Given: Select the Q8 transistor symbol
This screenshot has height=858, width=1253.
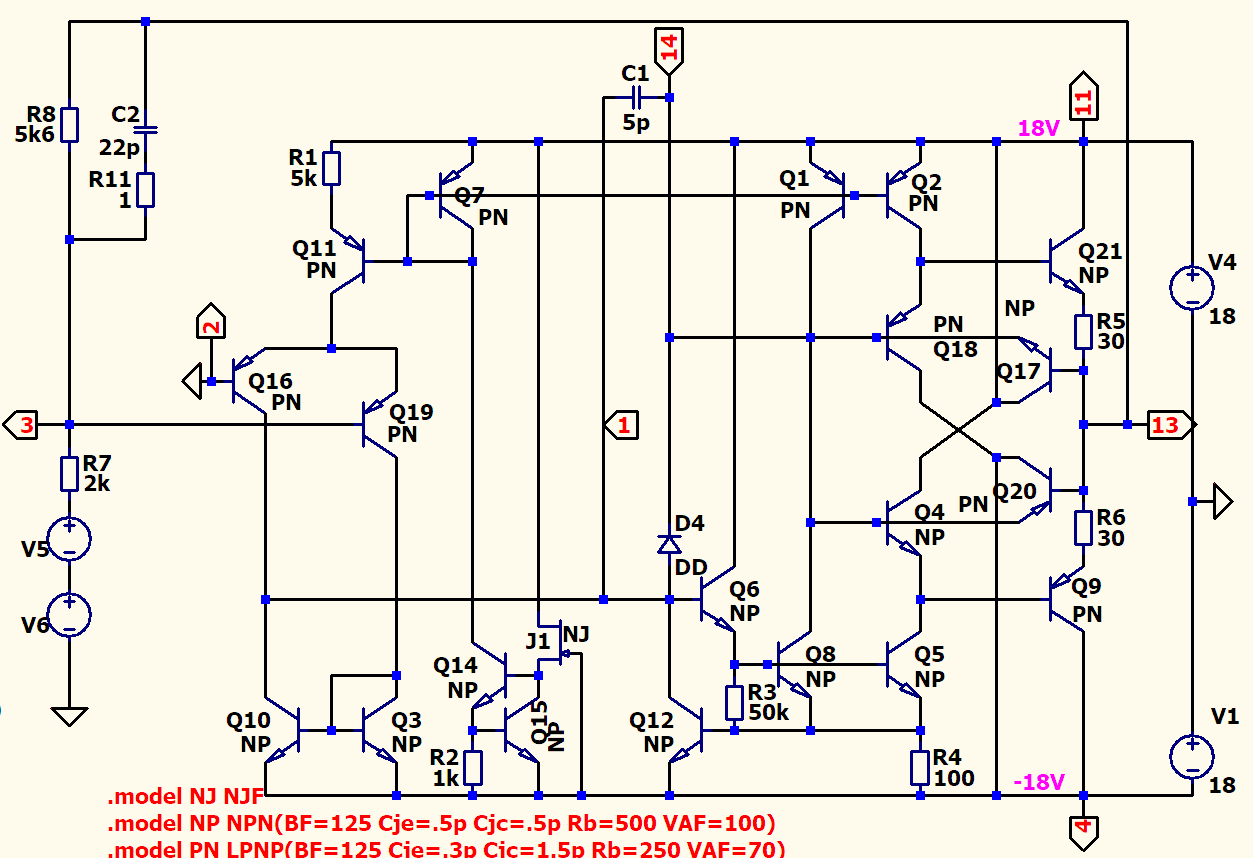Looking at the screenshot, I should point(794,664).
